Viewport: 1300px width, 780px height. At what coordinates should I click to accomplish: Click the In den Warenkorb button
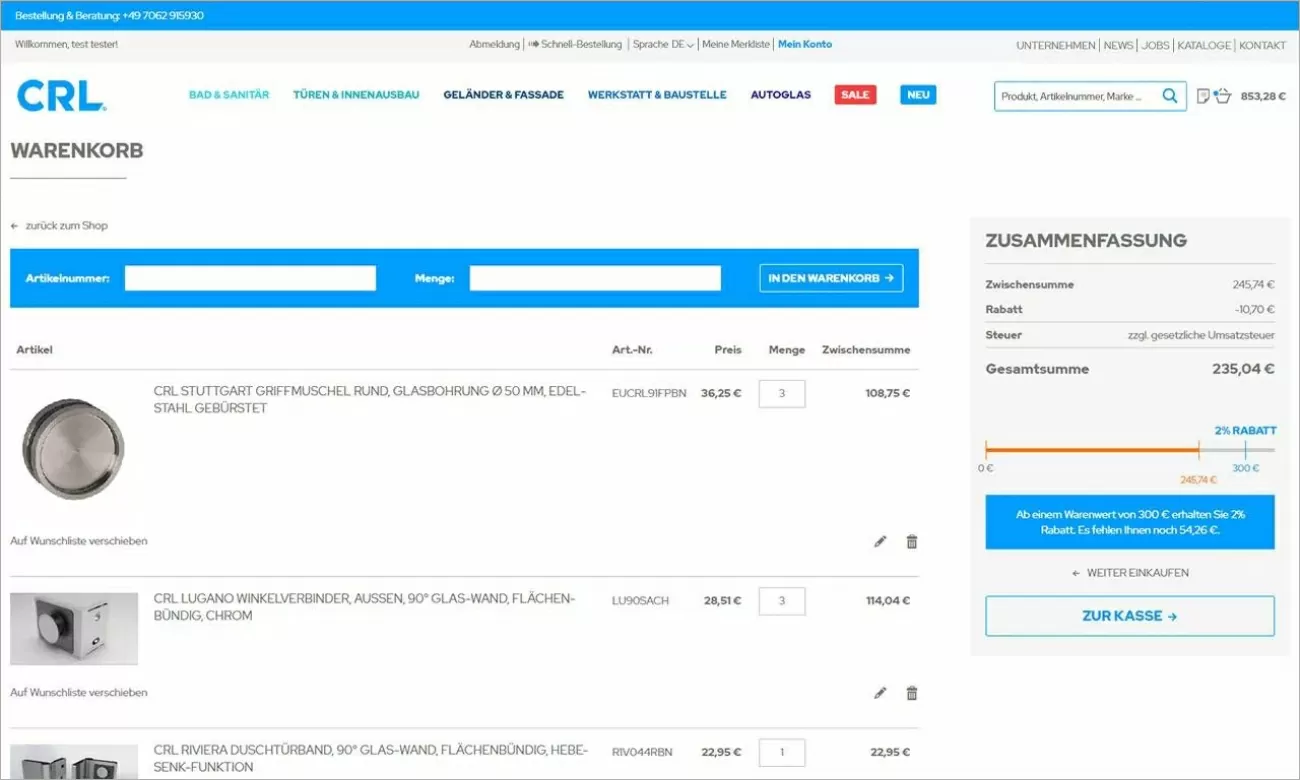830,278
